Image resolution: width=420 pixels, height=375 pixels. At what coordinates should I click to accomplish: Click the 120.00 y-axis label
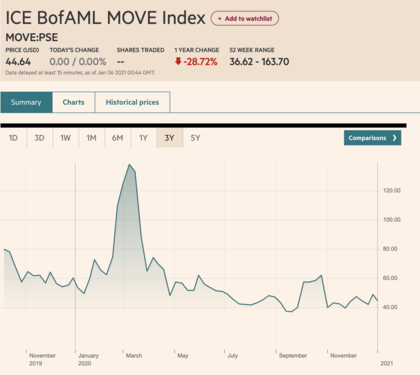tap(392, 191)
